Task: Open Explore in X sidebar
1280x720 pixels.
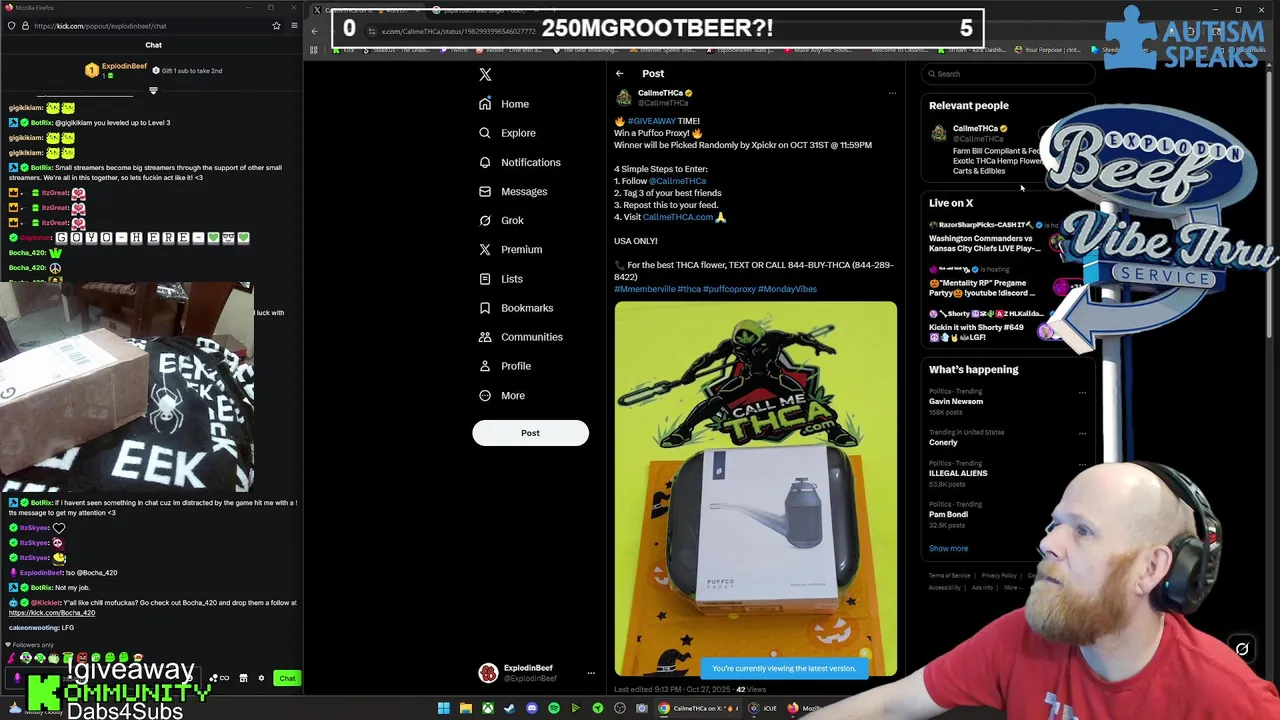Action: pos(506,133)
